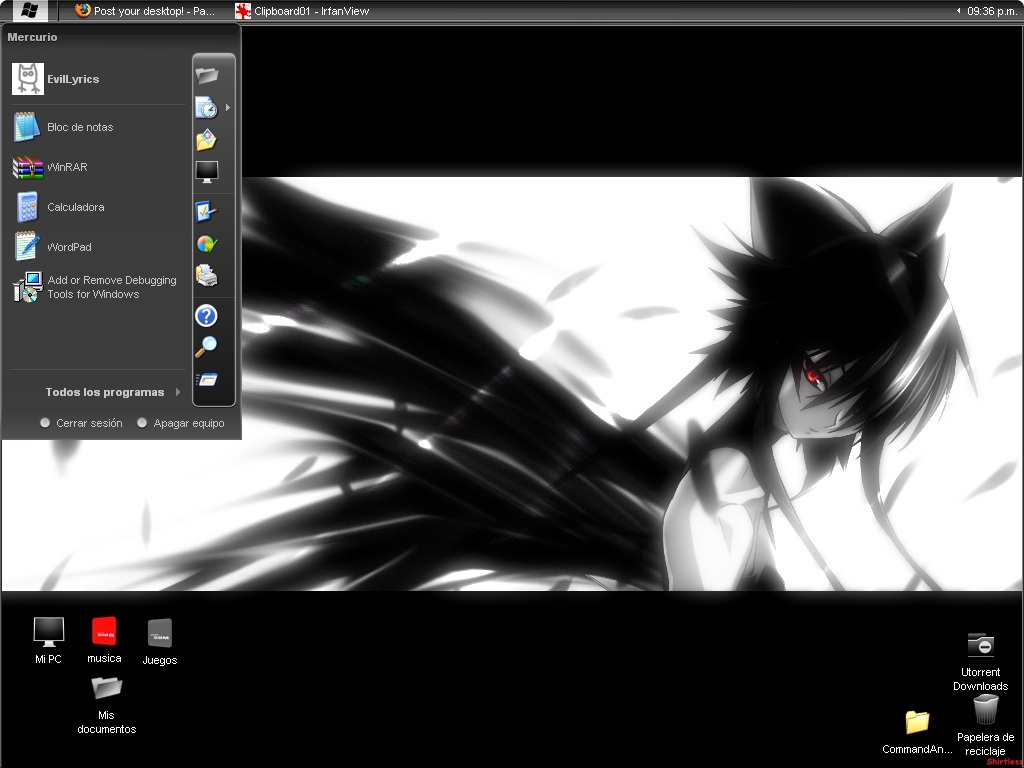Switch to Clipboard01 - IrfanView taskbar button

point(303,10)
